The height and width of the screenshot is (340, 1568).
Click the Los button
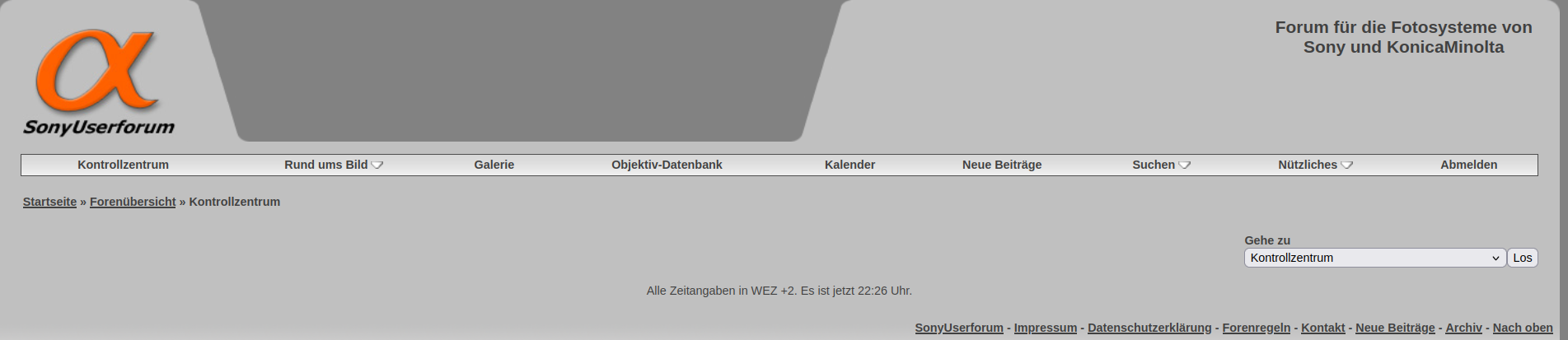click(1523, 258)
